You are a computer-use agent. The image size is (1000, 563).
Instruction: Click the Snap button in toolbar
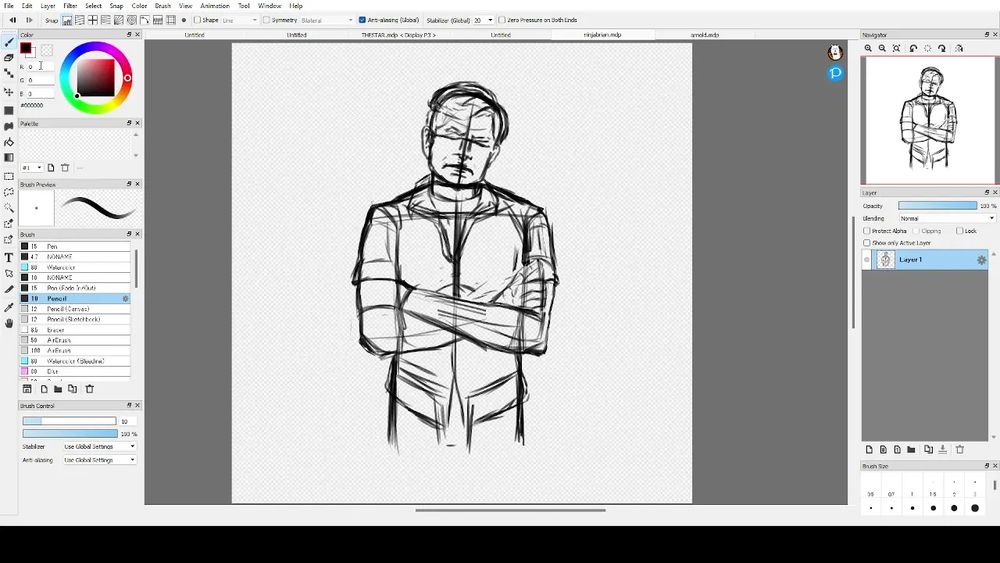coord(52,20)
